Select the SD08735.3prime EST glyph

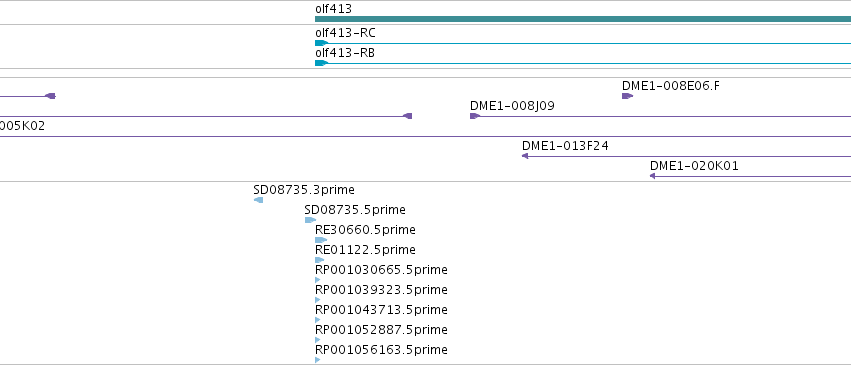[258, 200]
